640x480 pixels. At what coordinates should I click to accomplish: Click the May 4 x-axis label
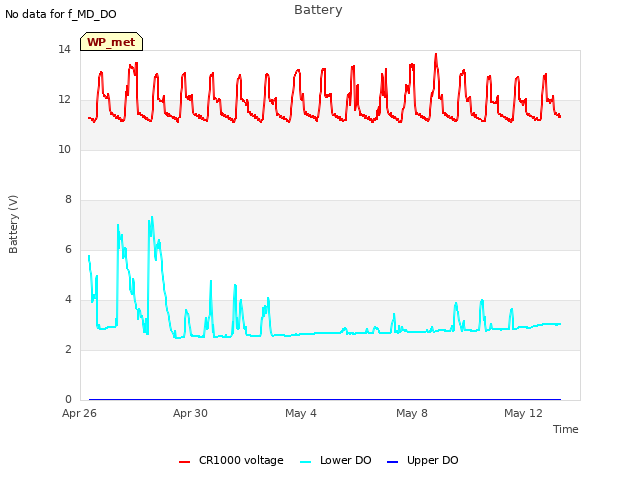pyautogui.click(x=301, y=413)
